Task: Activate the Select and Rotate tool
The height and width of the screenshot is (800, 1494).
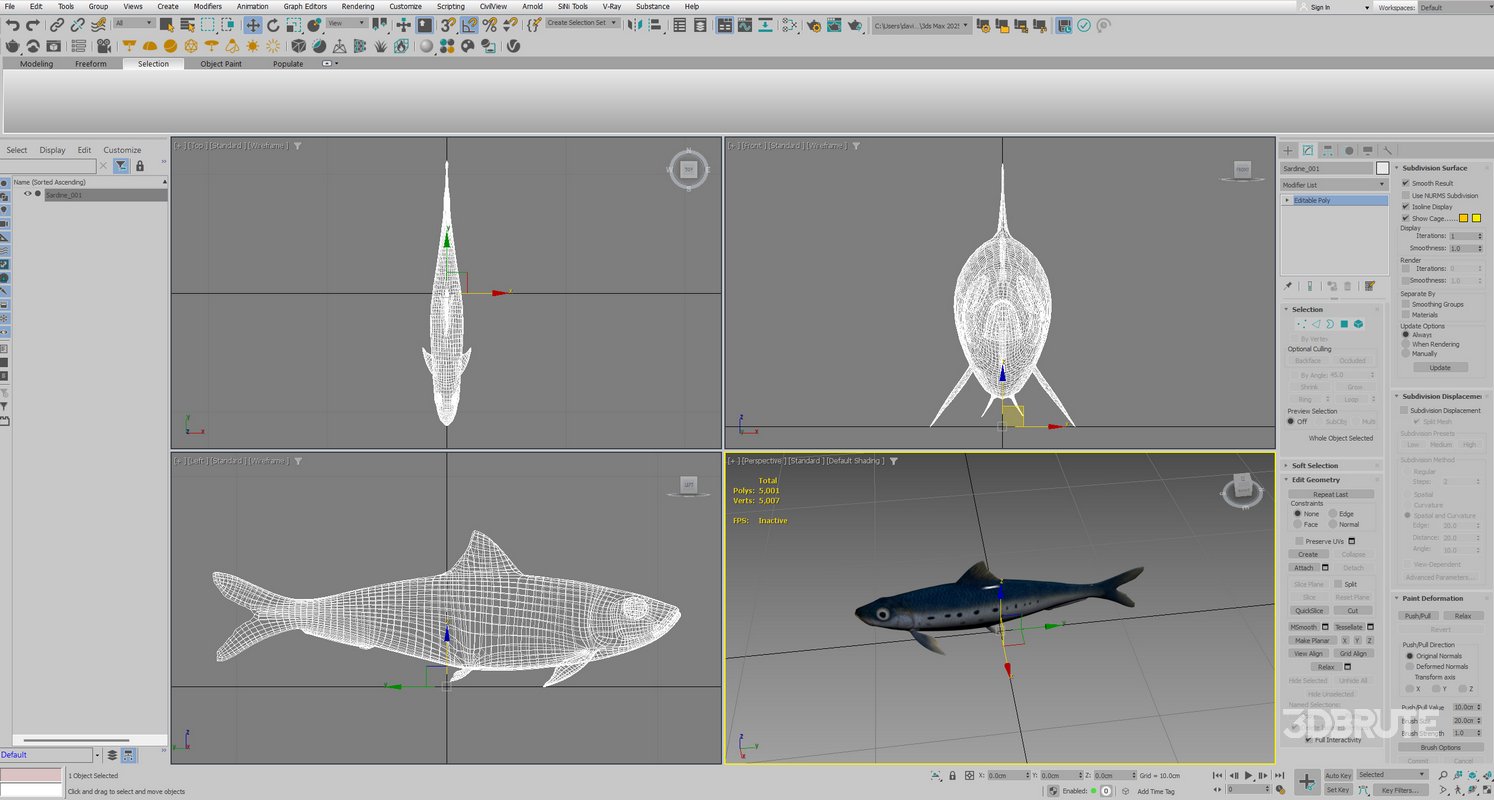Action: coord(273,24)
